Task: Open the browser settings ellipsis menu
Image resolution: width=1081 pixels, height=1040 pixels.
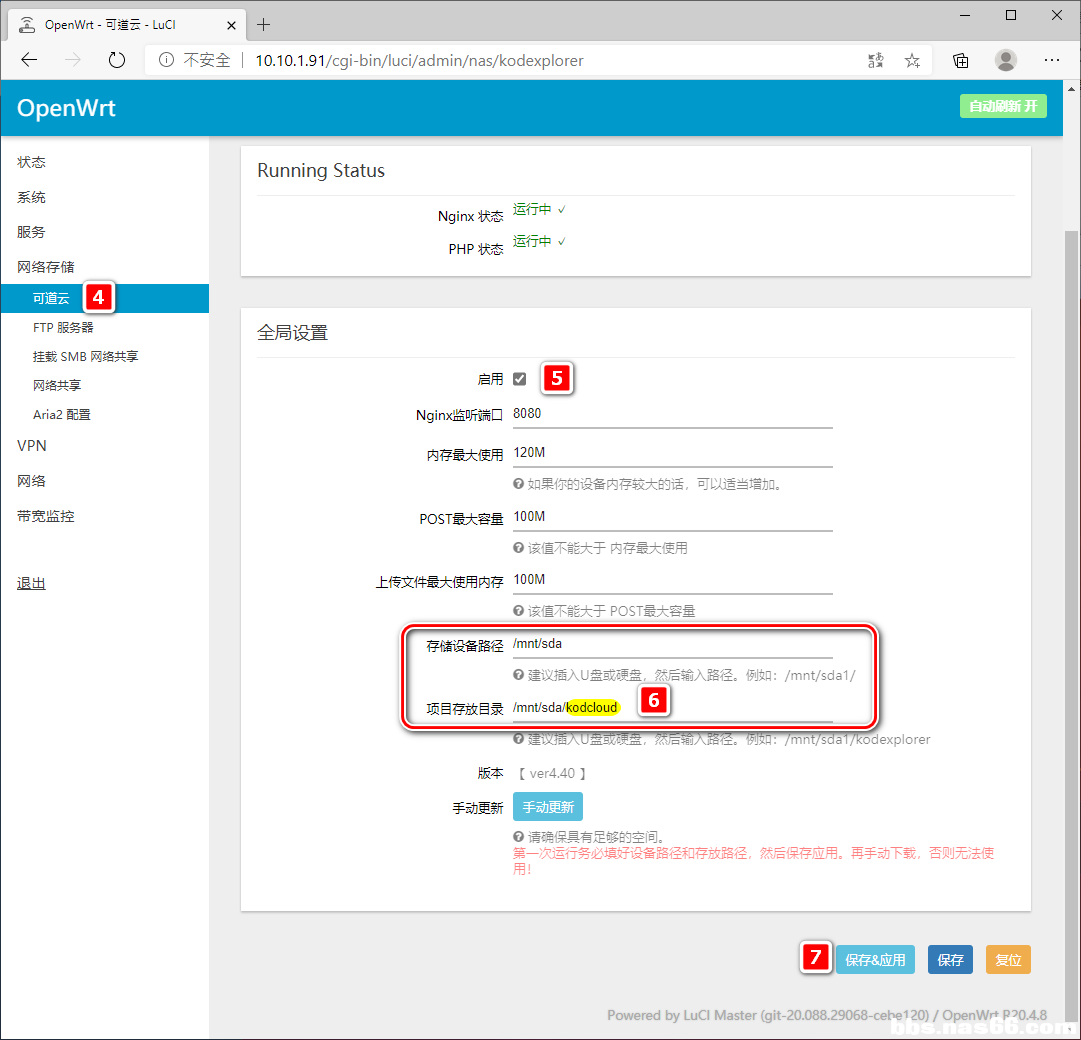Action: tap(1051, 61)
